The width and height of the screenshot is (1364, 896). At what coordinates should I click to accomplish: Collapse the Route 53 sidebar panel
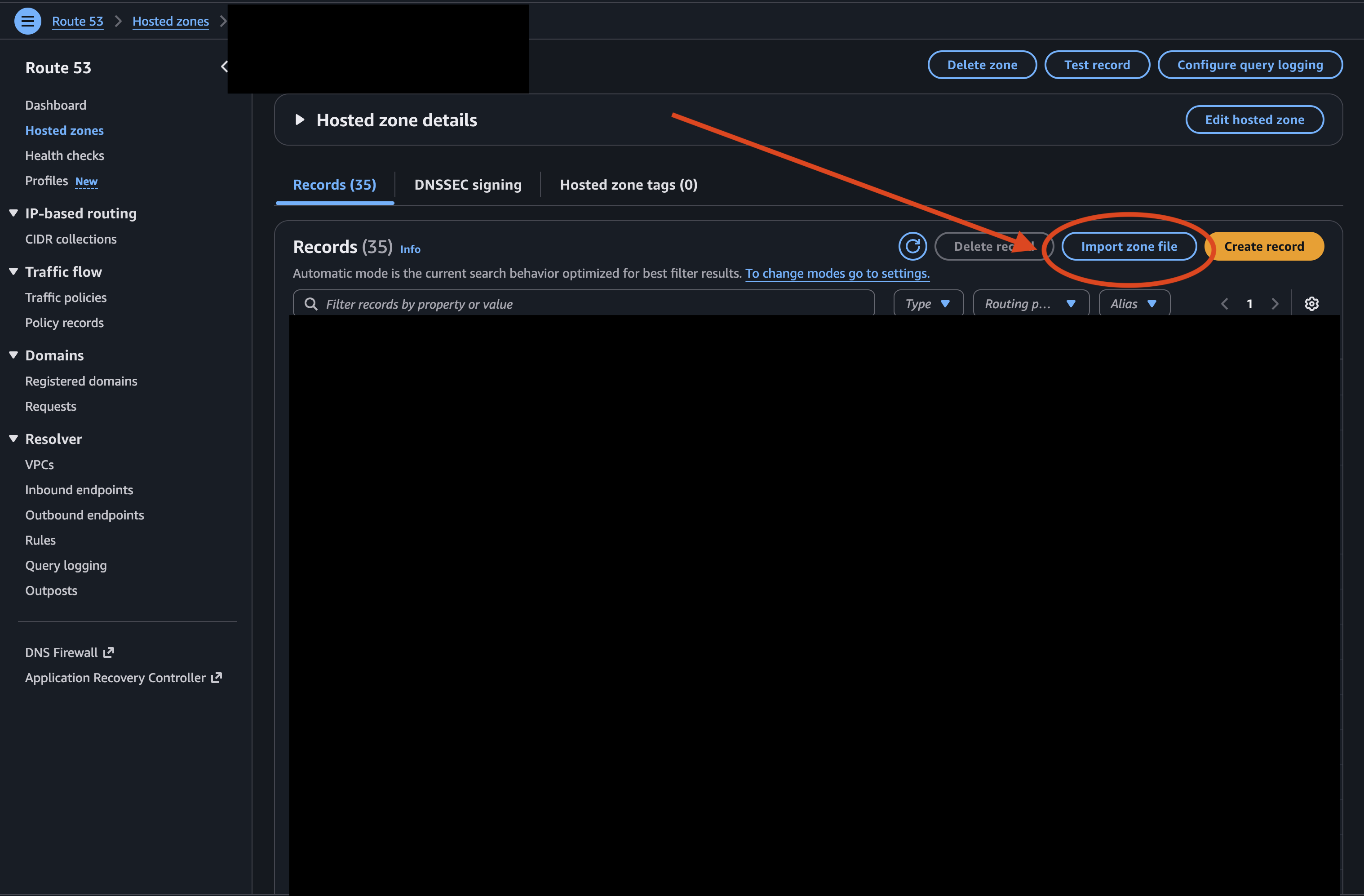pyautogui.click(x=224, y=66)
